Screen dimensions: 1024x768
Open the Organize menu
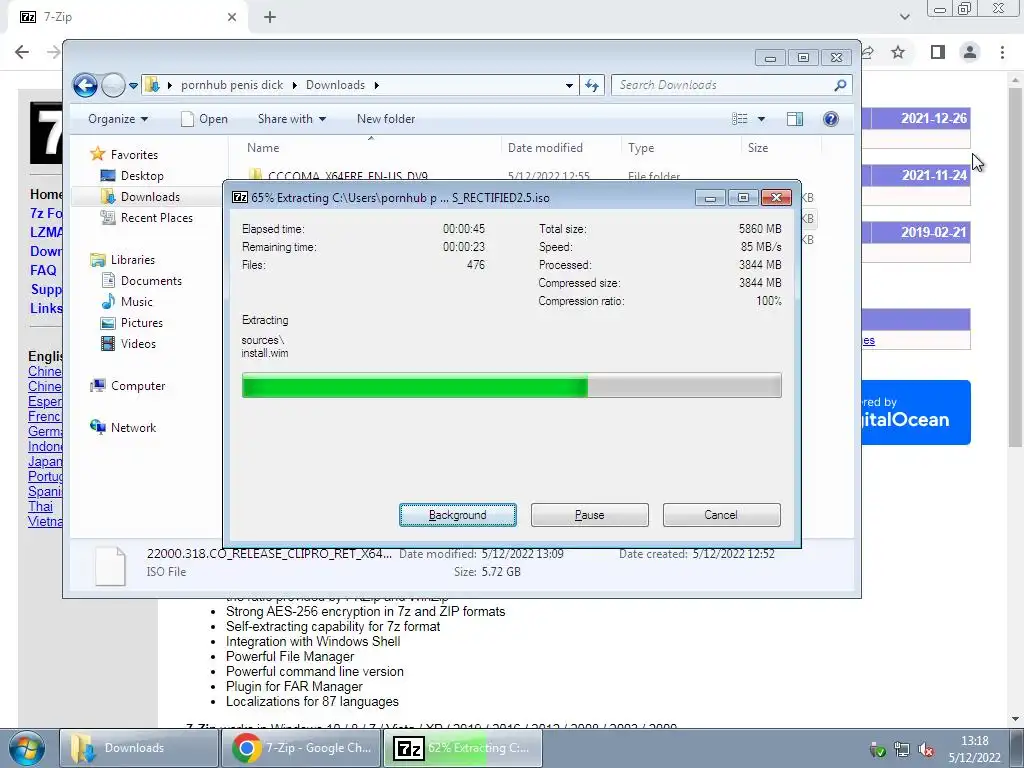tap(118, 119)
